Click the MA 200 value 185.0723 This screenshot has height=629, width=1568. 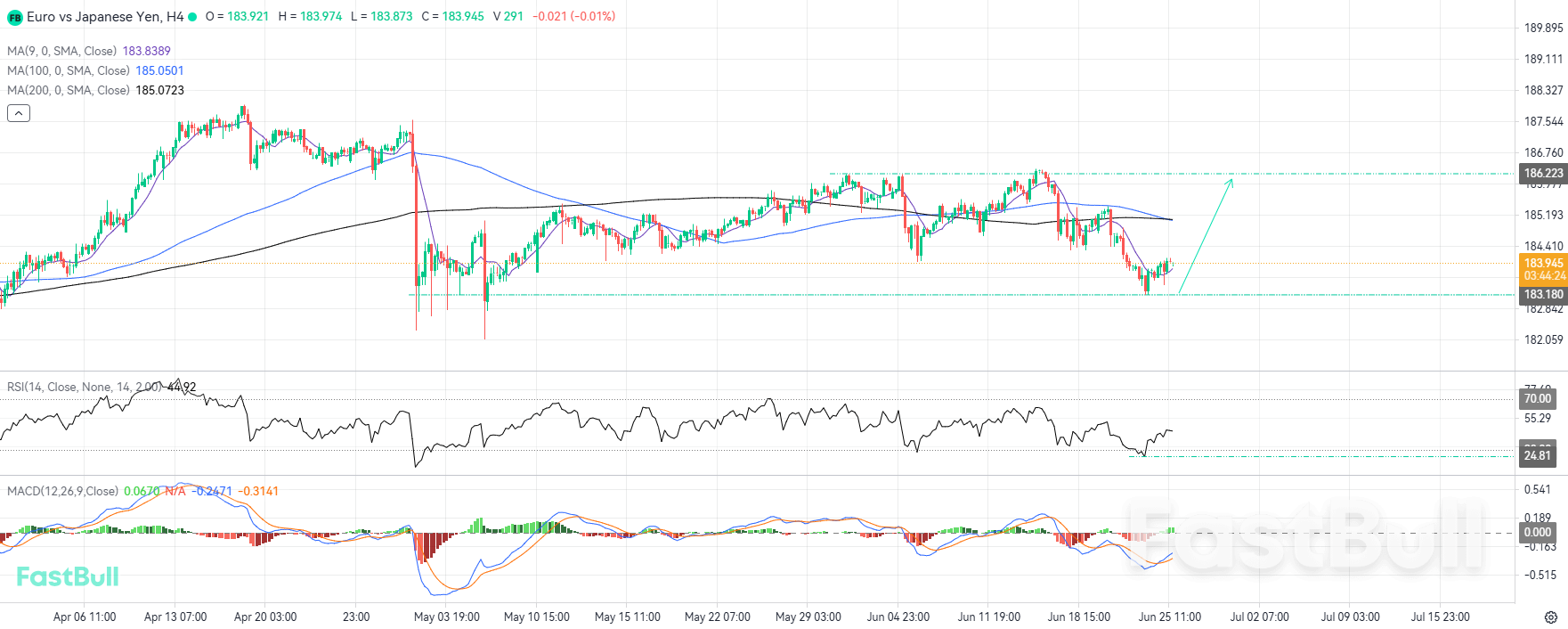(159, 90)
